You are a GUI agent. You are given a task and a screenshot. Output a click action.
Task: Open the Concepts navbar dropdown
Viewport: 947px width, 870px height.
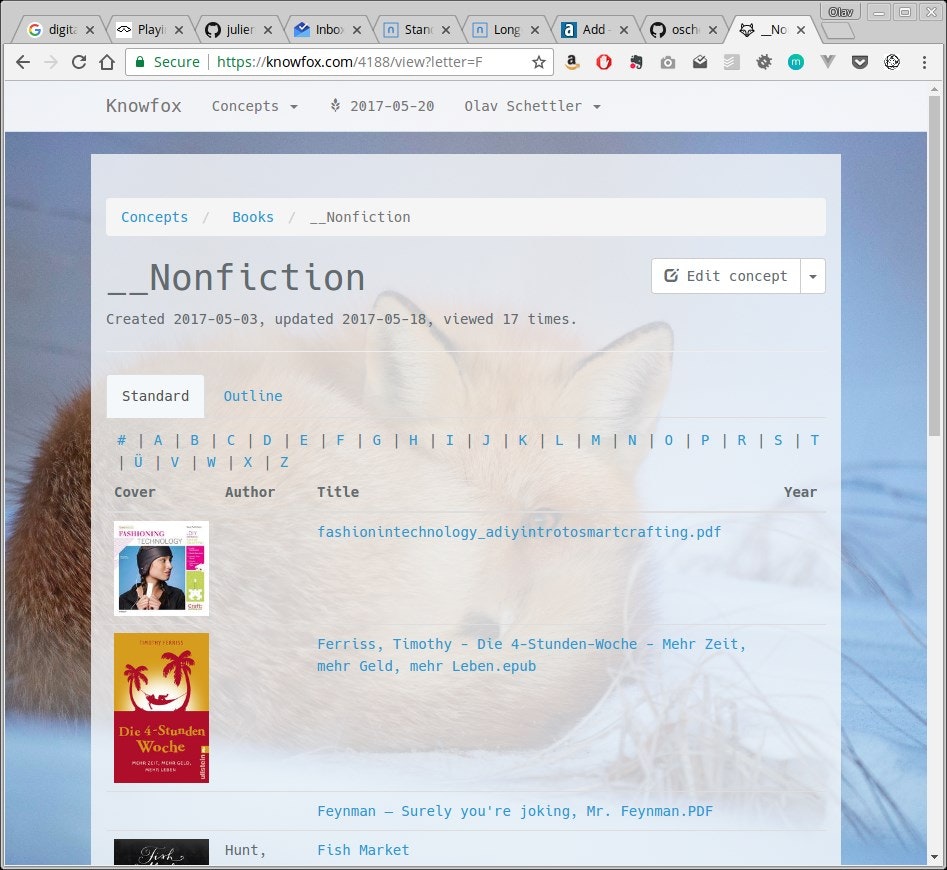coord(254,106)
